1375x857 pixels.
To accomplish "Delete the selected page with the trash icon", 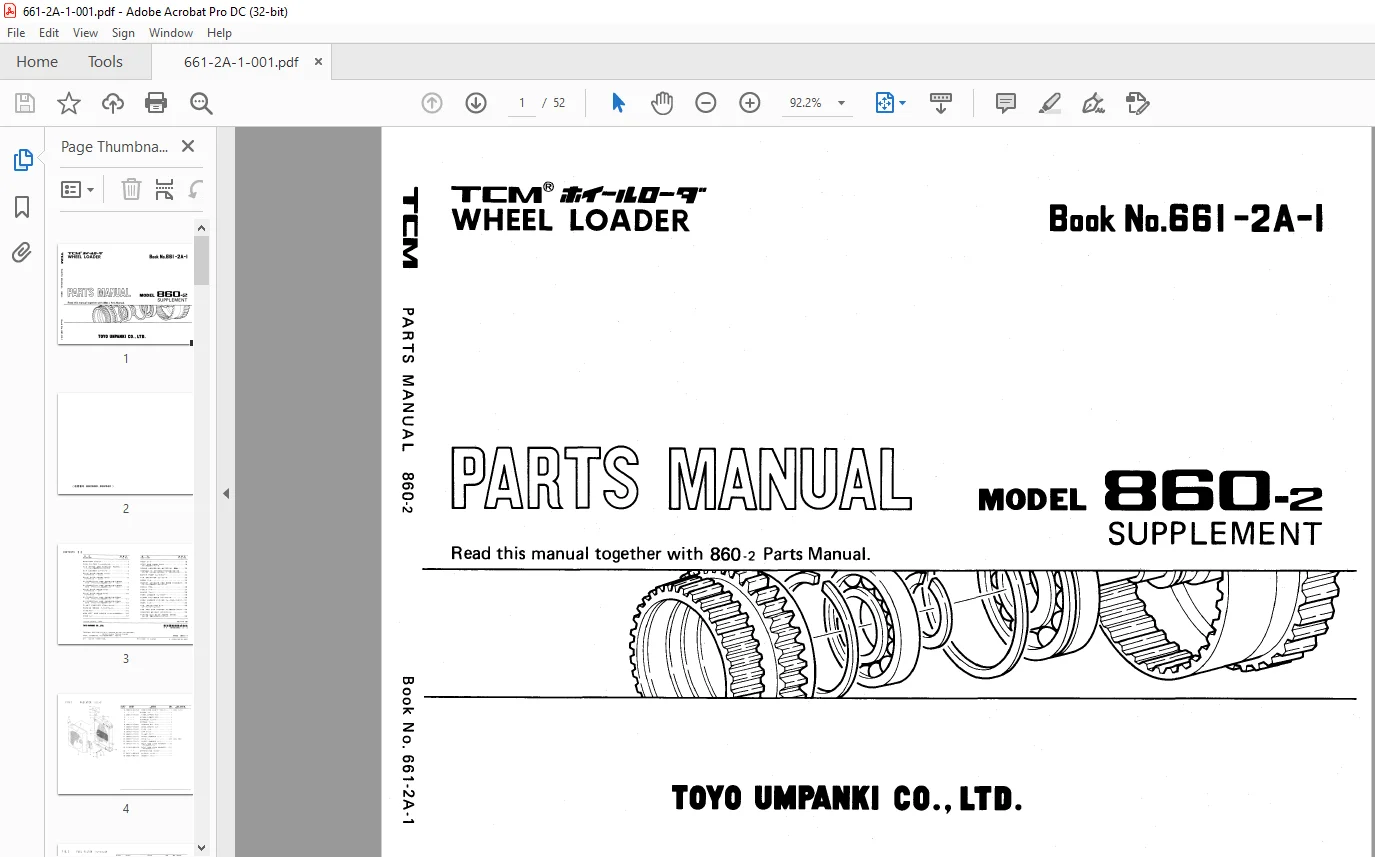I will [131, 189].
